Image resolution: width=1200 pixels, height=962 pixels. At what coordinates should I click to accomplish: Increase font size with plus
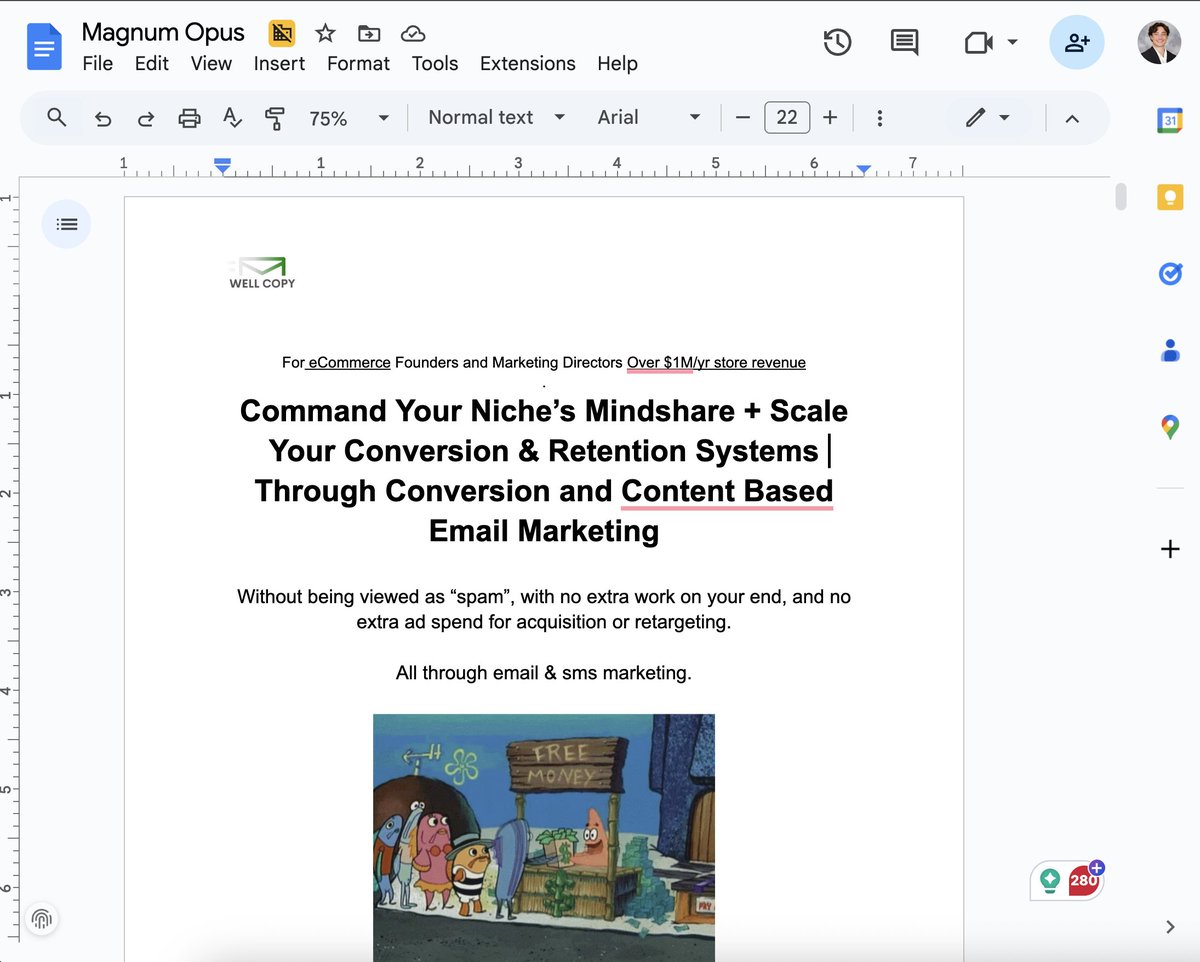tap(830, 118)
